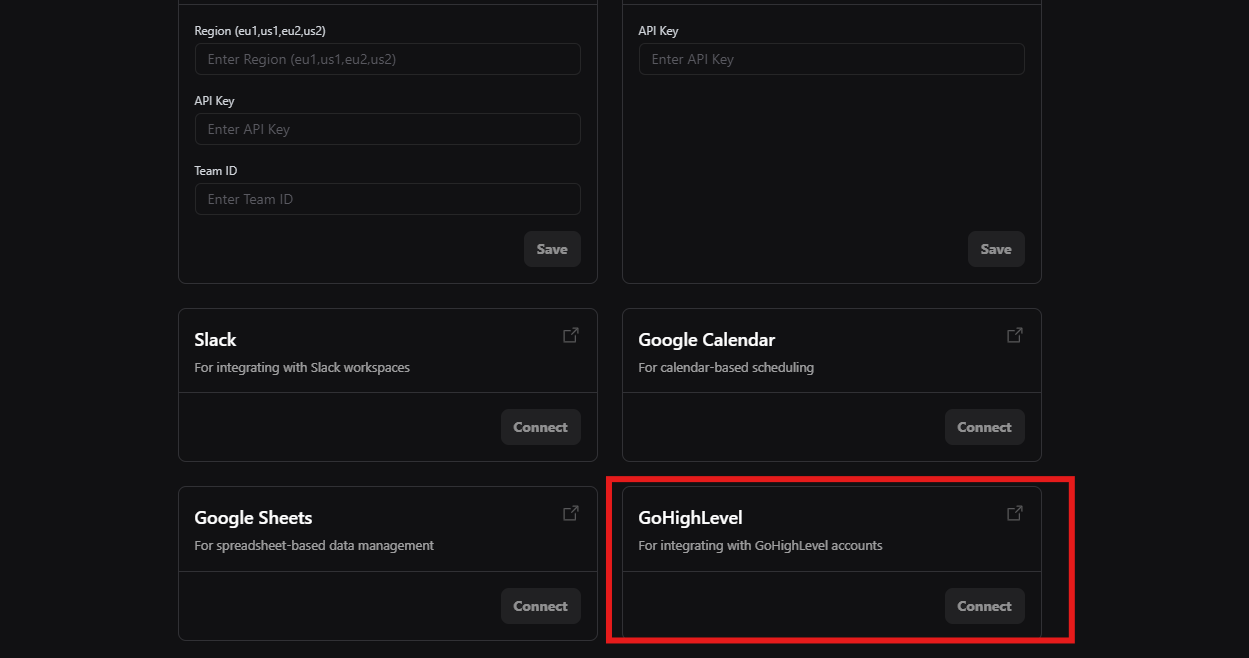
Task: Click the Google Calendar card title
Action: tap(706, 340)
